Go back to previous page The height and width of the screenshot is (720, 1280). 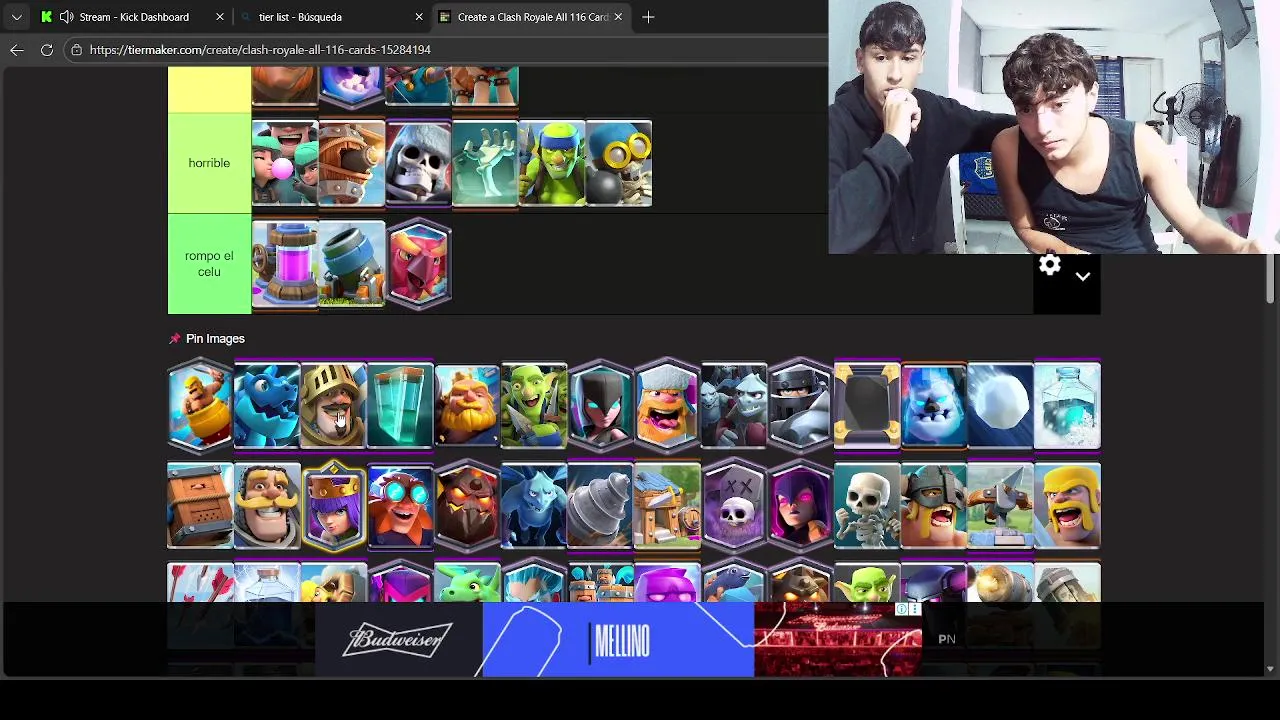[16, 49]
